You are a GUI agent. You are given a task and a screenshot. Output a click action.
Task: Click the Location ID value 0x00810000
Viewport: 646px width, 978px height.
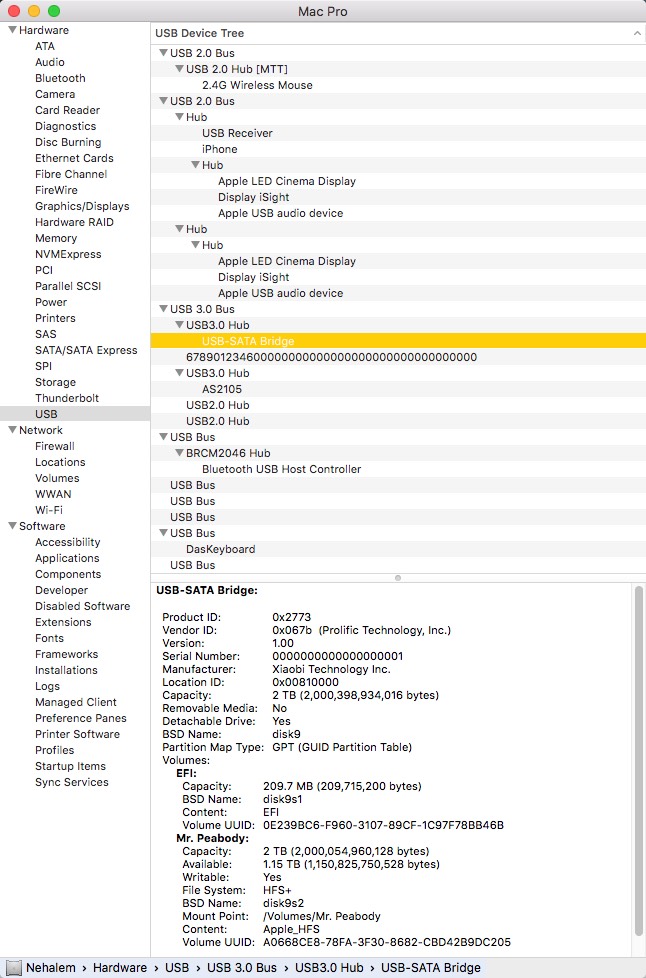[x=306, y=682]
